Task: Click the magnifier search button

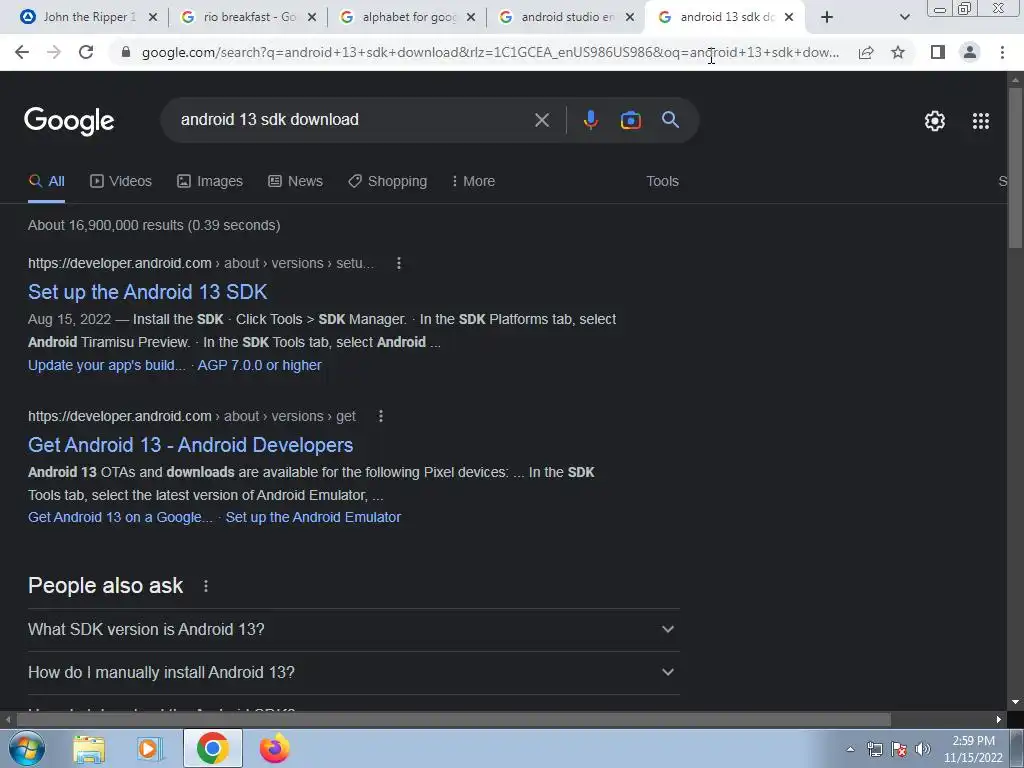Action: point(670,120)
